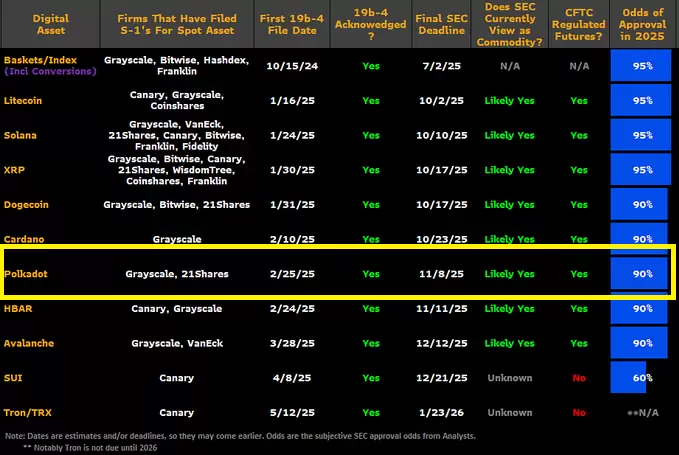679x455 pixels.
Task: Click the Canary, Grayscale firms cell for HBAR
Action: [x=177, y=308]
